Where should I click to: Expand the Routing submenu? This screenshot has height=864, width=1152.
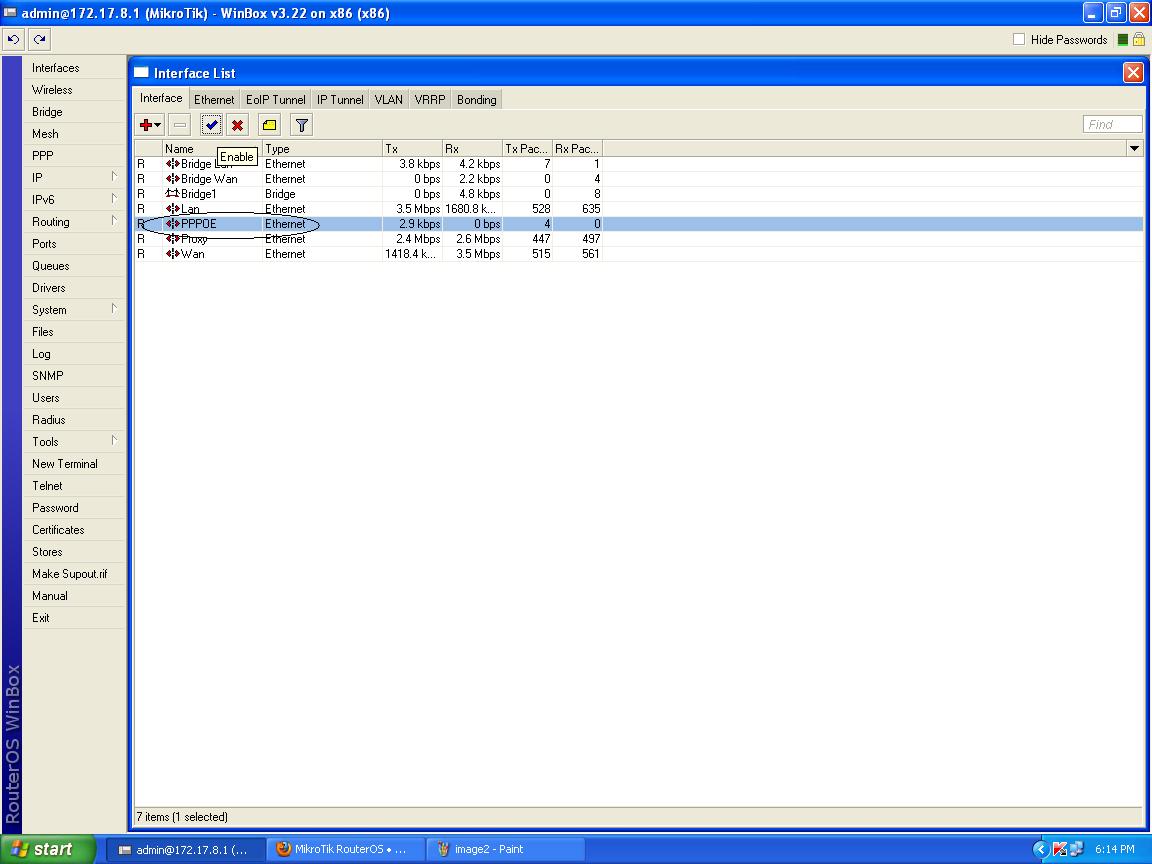pos(114,220)
